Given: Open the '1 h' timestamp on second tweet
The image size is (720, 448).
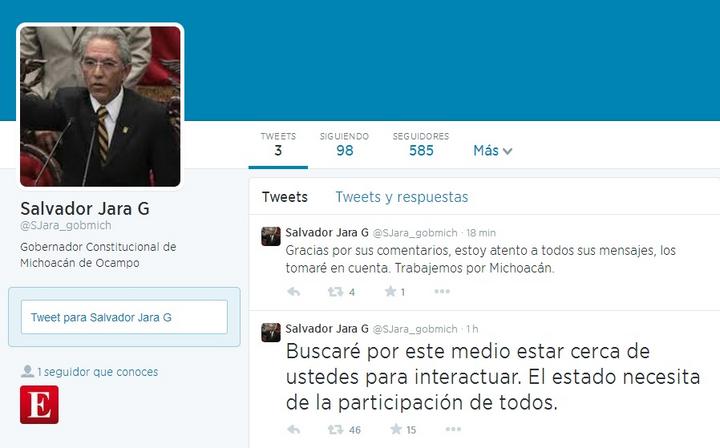Looking at the screenshot, I should 472,329.
